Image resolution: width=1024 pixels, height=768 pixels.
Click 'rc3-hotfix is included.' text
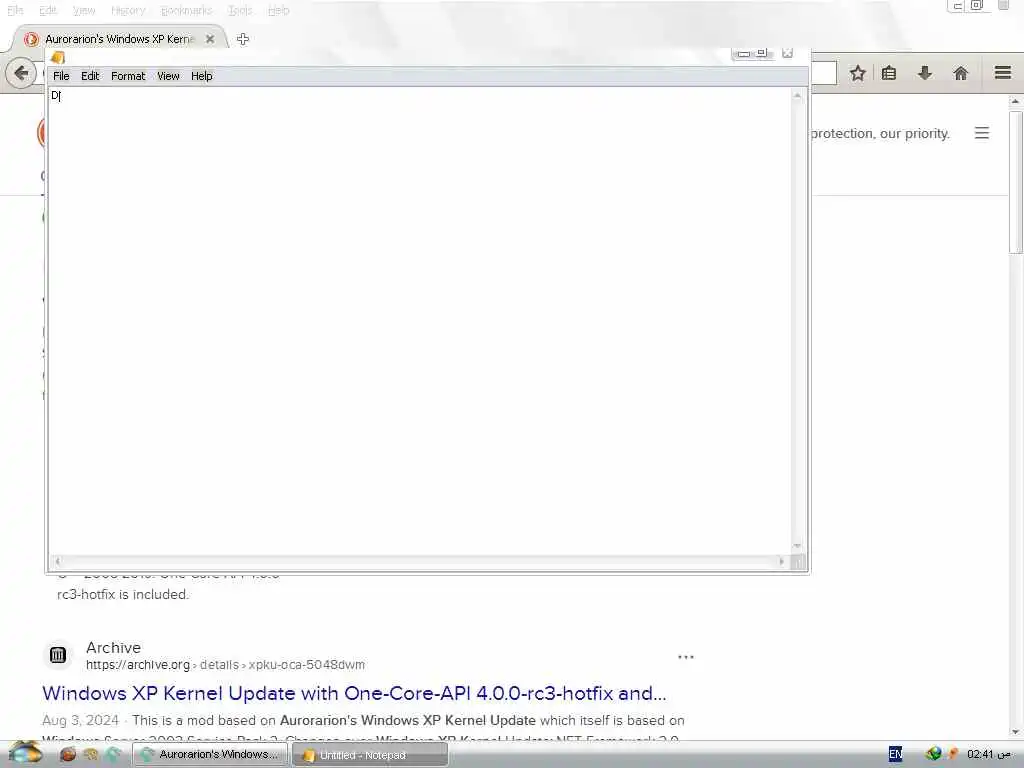coord(123,594)
